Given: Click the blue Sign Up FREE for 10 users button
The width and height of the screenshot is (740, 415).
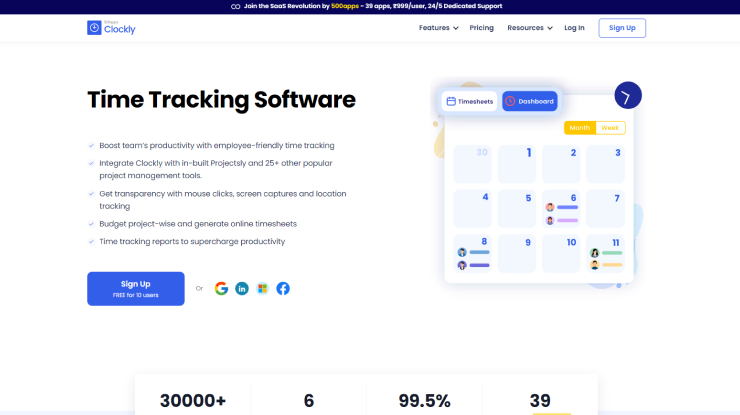Looking at the screenshot, I should (136, 288).
